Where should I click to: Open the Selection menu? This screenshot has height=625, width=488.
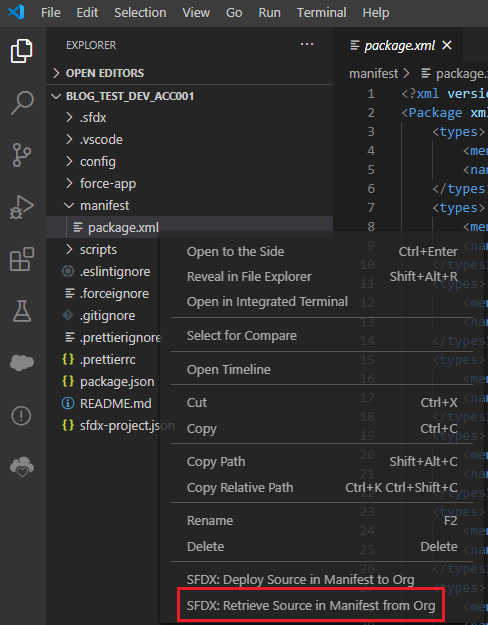[x=140, y=13]
